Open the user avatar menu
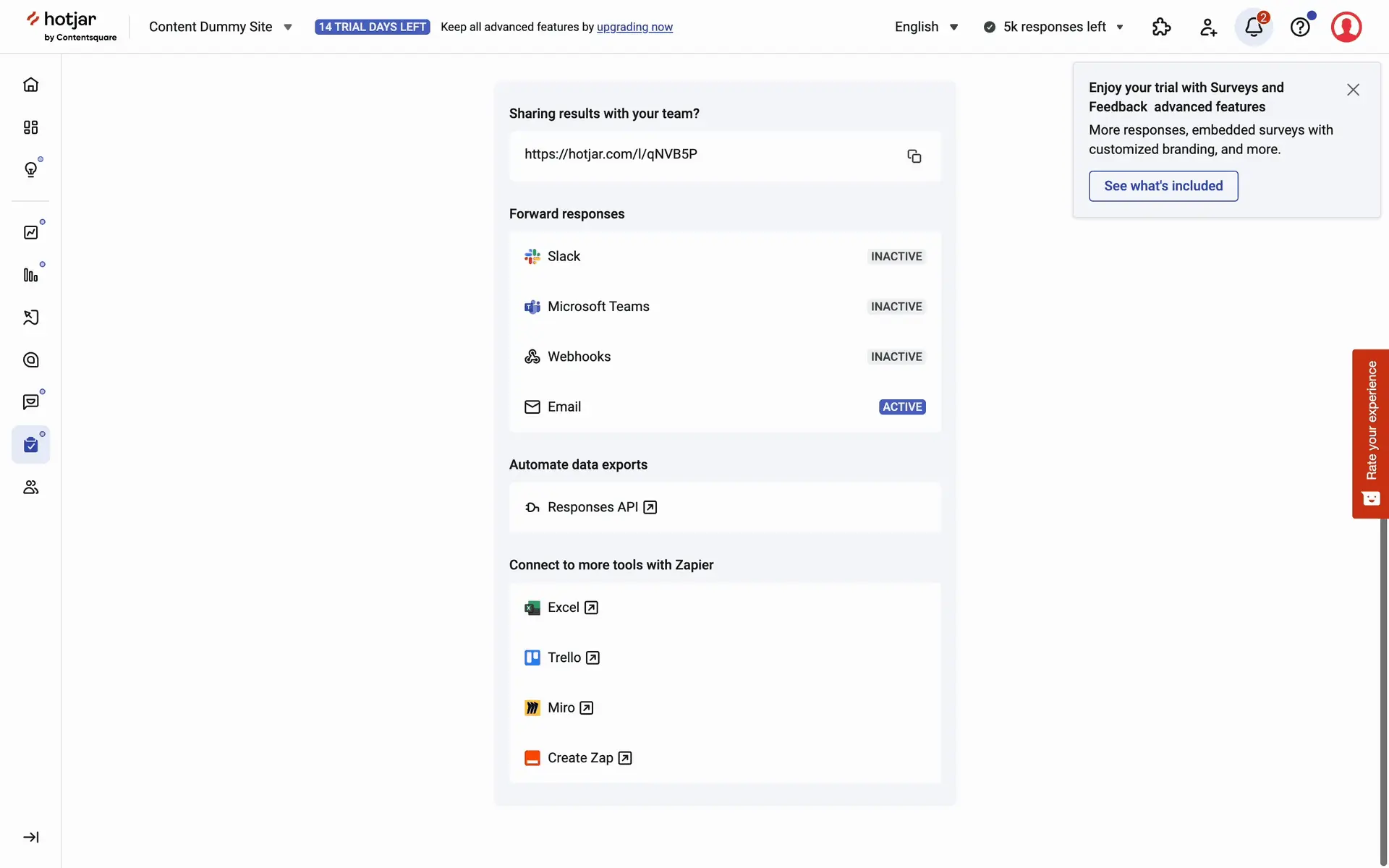Screen dimensions: 1389x868 1346,27
